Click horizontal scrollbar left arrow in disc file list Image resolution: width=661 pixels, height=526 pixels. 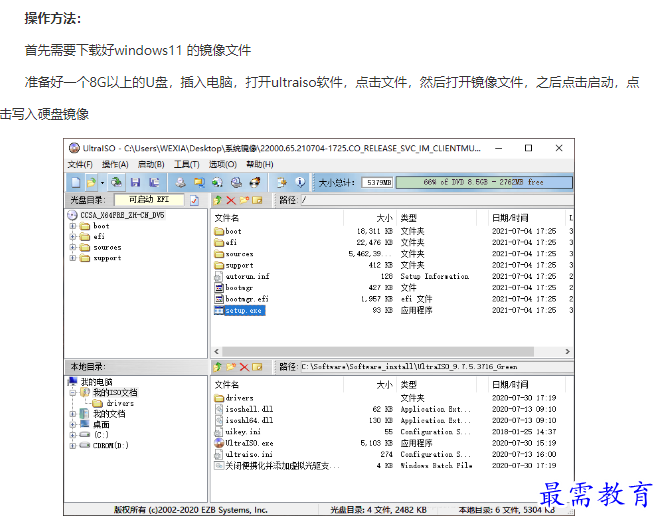(x=217, y=352)
